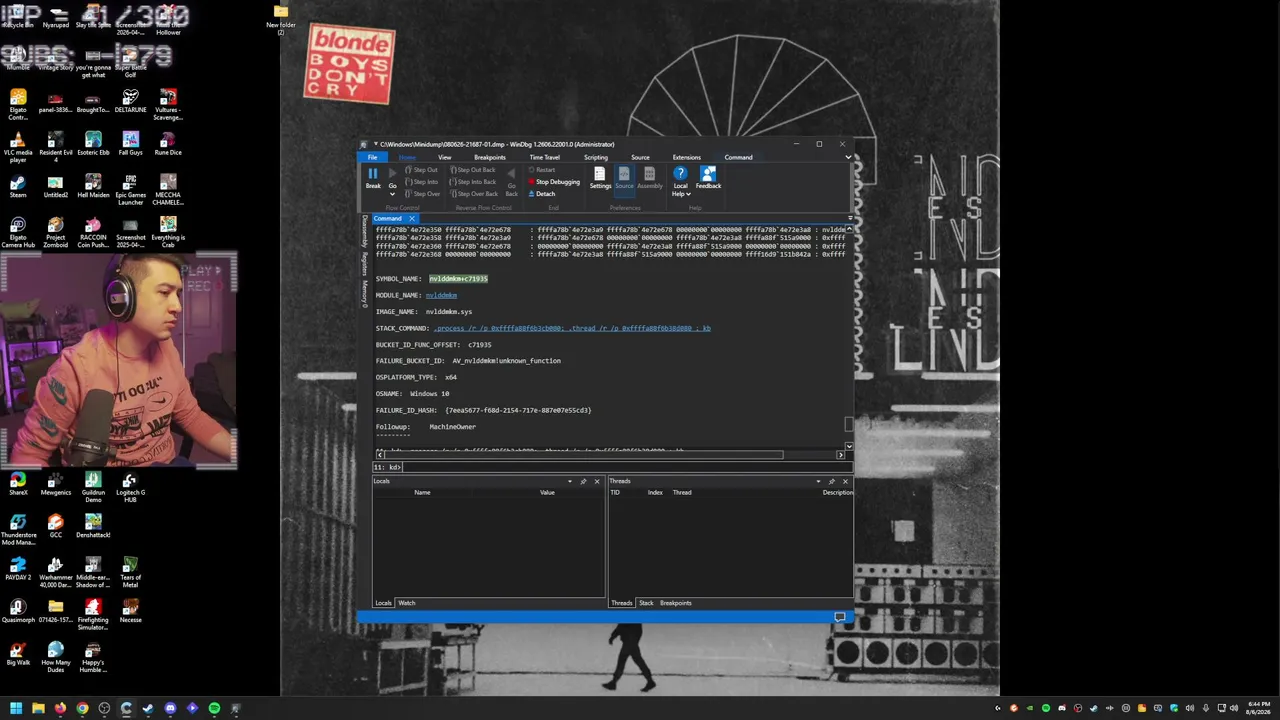This screenshot has height=720, width=1280.
Task: Open the Command window dropdown arrow
Action: [x=850, y=219]
